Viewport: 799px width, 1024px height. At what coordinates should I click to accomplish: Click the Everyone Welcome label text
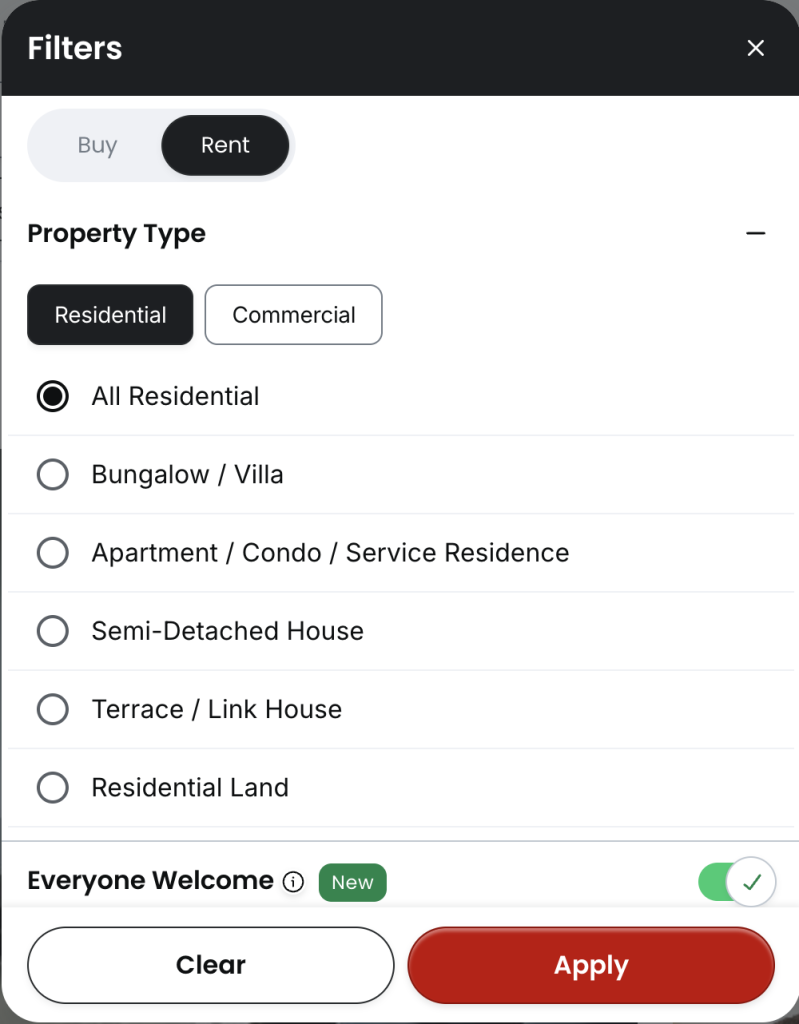point(150,880)
